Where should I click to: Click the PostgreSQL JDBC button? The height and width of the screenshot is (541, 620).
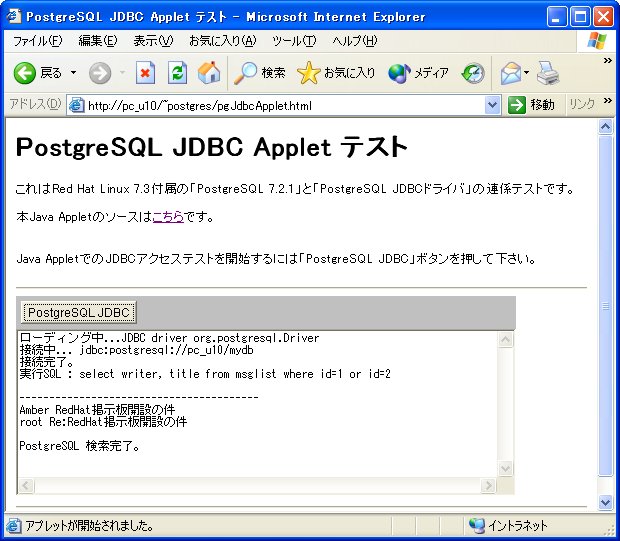(79, 312)
